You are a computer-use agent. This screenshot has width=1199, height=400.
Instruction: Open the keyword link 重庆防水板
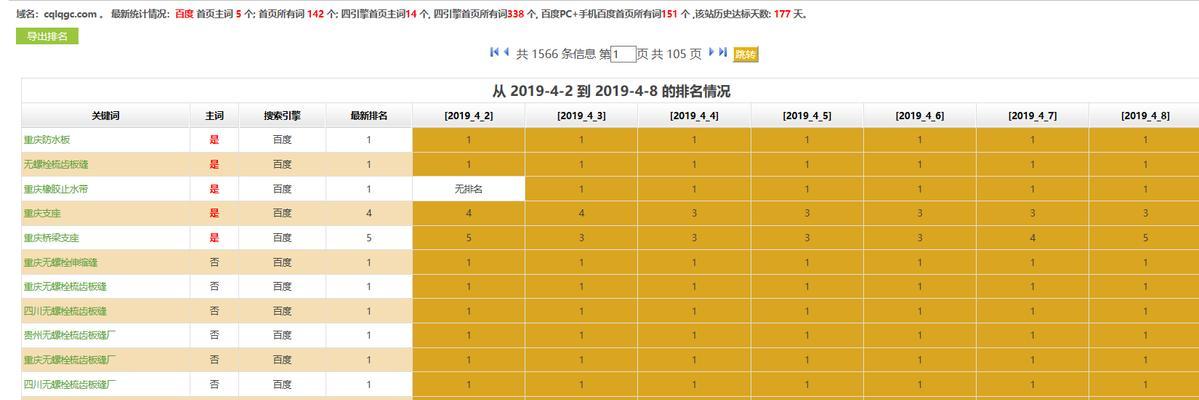[47, 140]
